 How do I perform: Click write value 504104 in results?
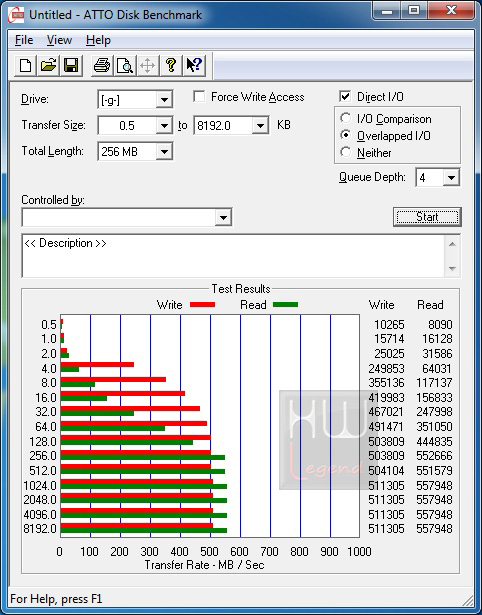[x=386, y=470]
